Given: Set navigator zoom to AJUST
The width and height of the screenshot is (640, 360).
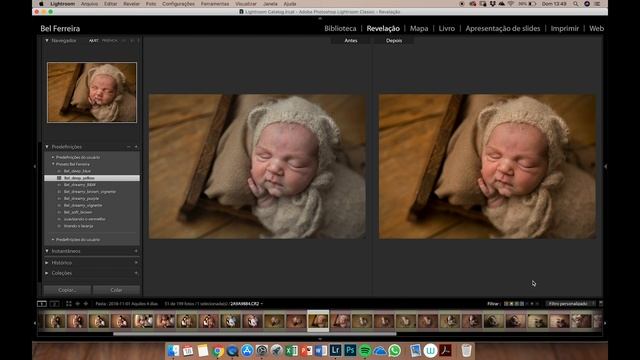Looking at the screenshot, I should point(93,40).
